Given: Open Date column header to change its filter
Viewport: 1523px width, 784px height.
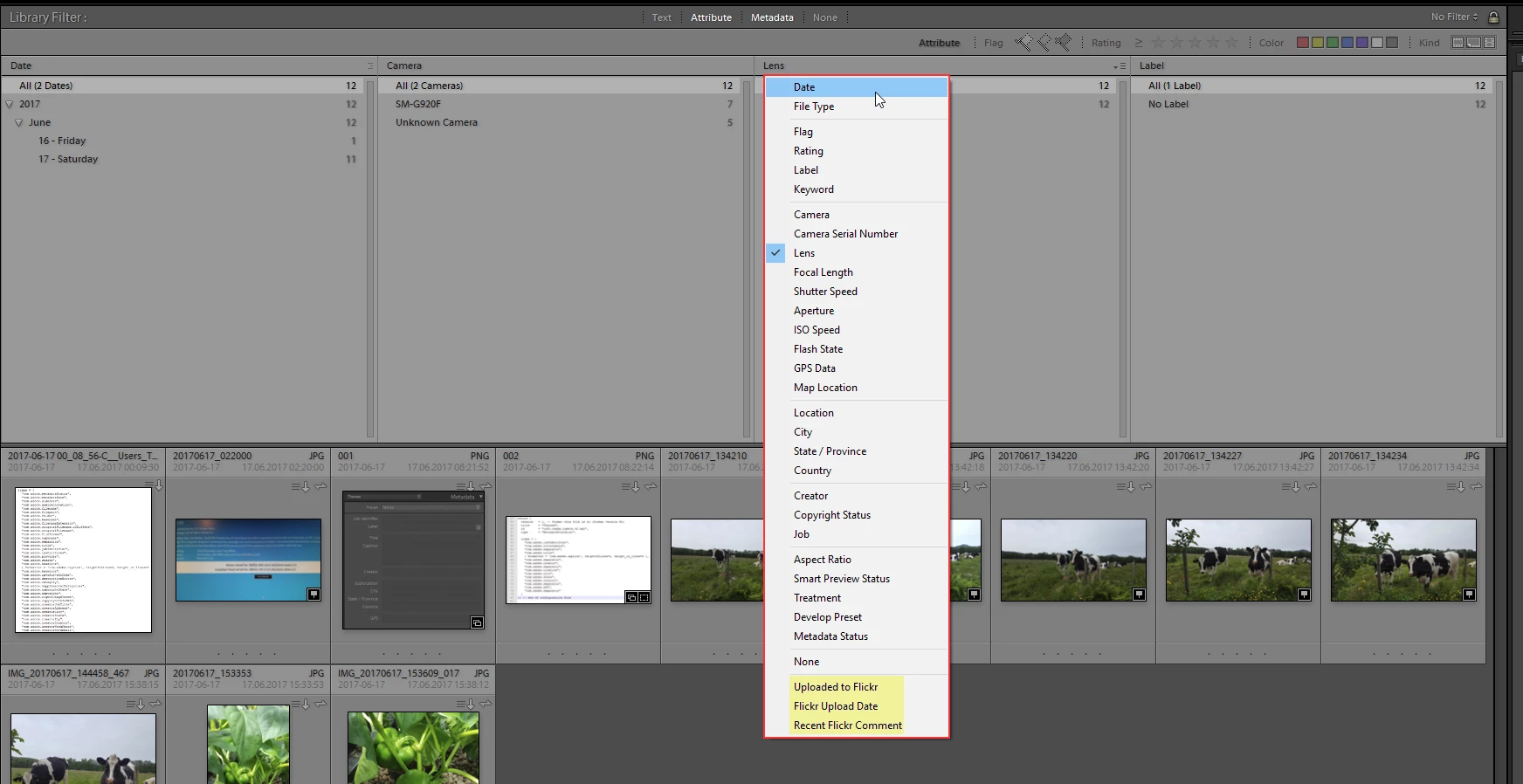Looking at the screenshot, I should pos(21,65).
